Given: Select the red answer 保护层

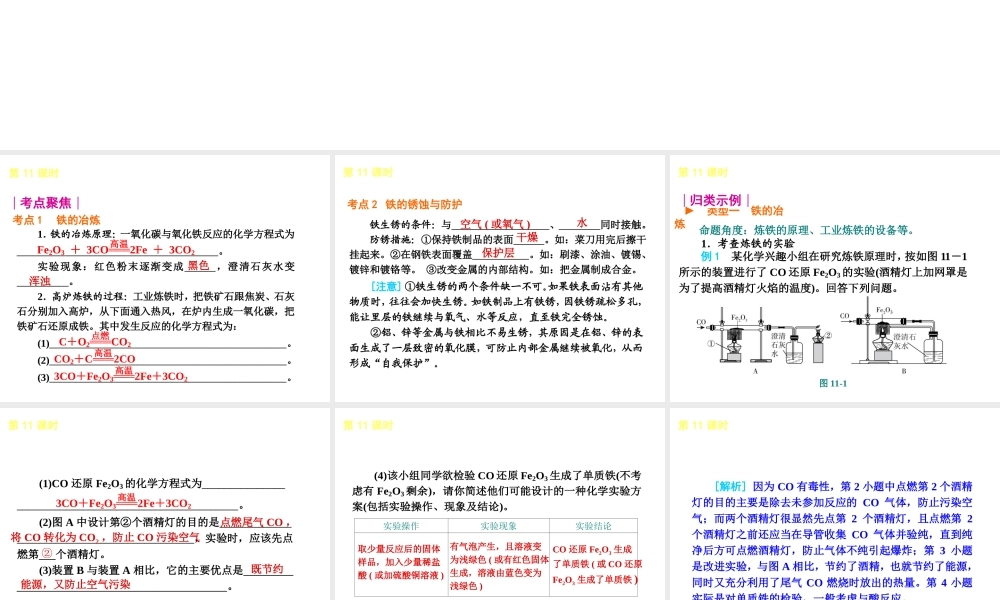Looking at the screenshot, I should point(498,252).
